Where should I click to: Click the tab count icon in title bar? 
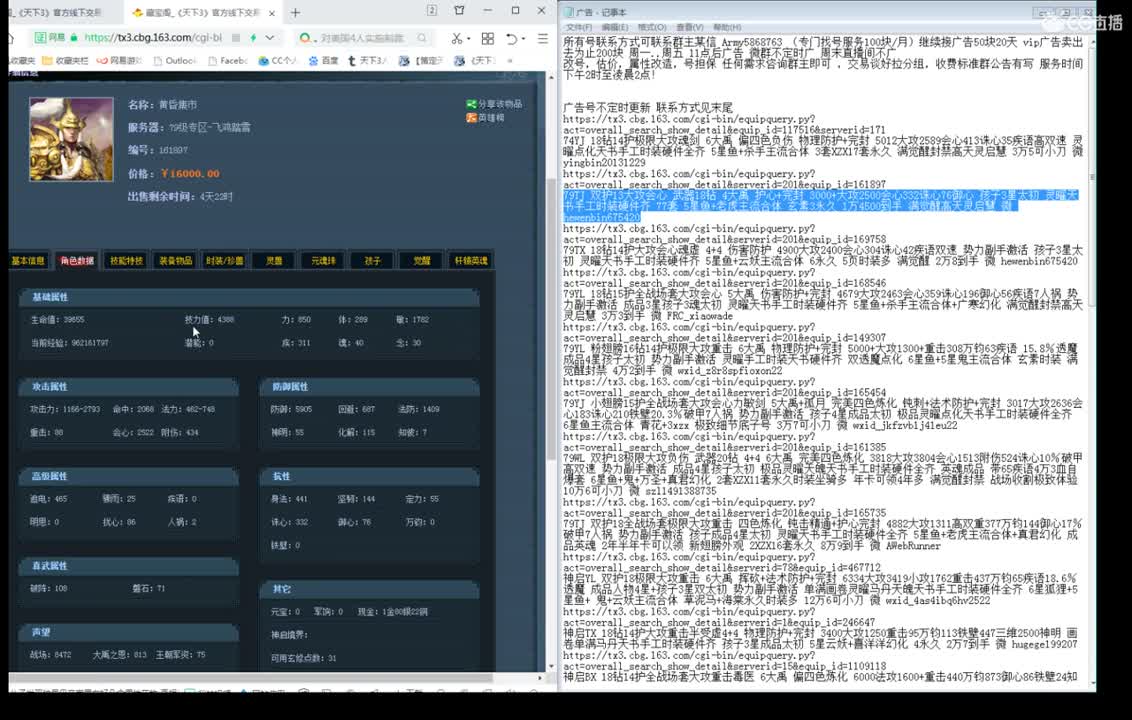pos(432,10)
